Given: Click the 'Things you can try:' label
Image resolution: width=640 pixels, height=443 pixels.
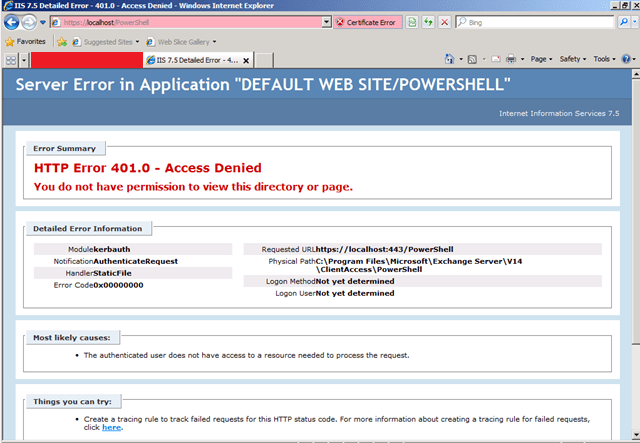Looking at the screenshot, I should (72, 401).
